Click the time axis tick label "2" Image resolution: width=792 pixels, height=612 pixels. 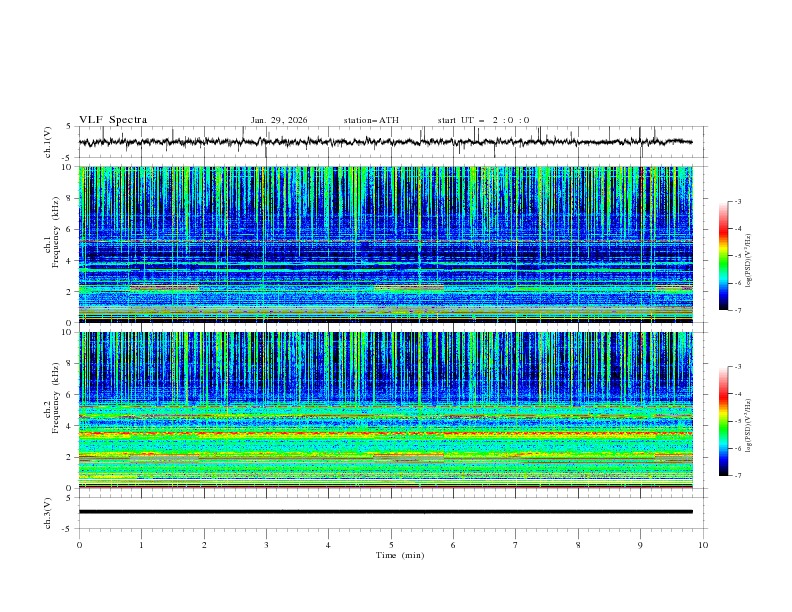pos(204,545)
